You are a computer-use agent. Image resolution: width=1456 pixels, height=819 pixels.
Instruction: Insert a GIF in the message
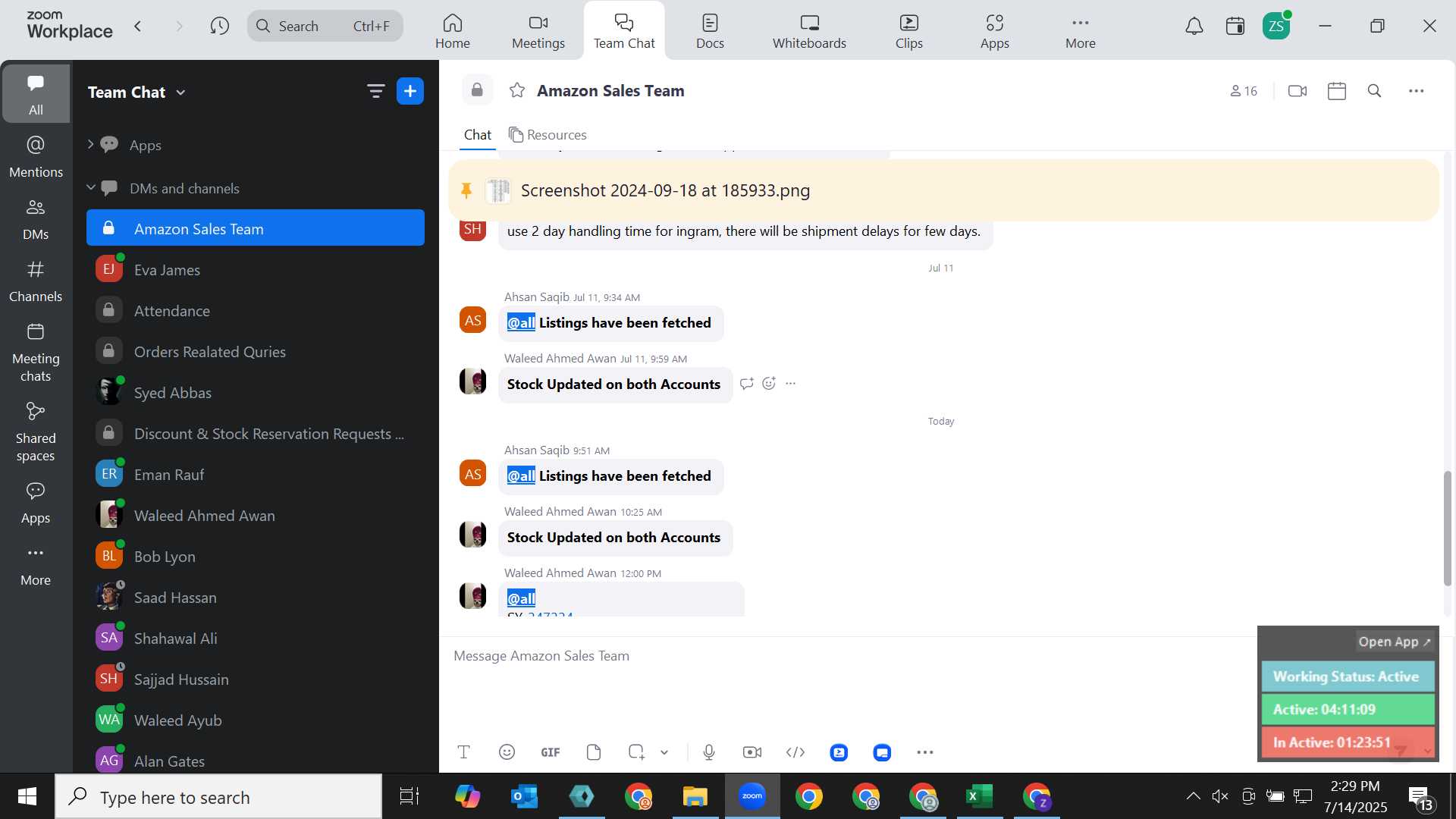click(x=551, y=752)
